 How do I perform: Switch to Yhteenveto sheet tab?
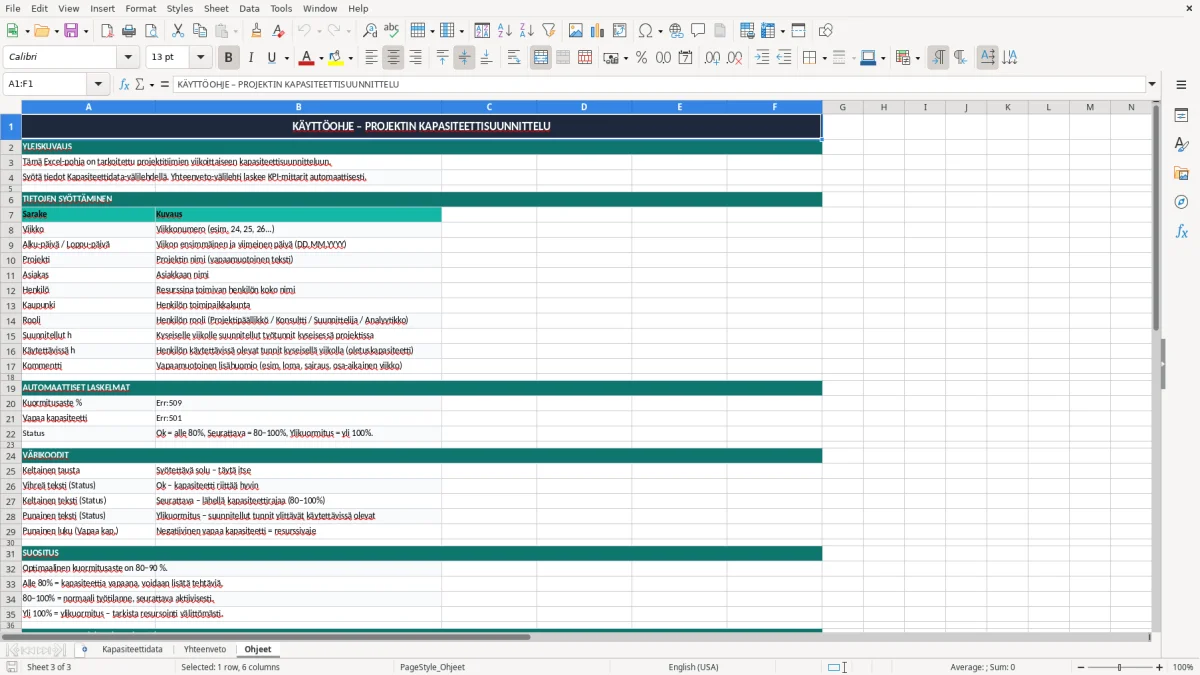pos(205,649)
